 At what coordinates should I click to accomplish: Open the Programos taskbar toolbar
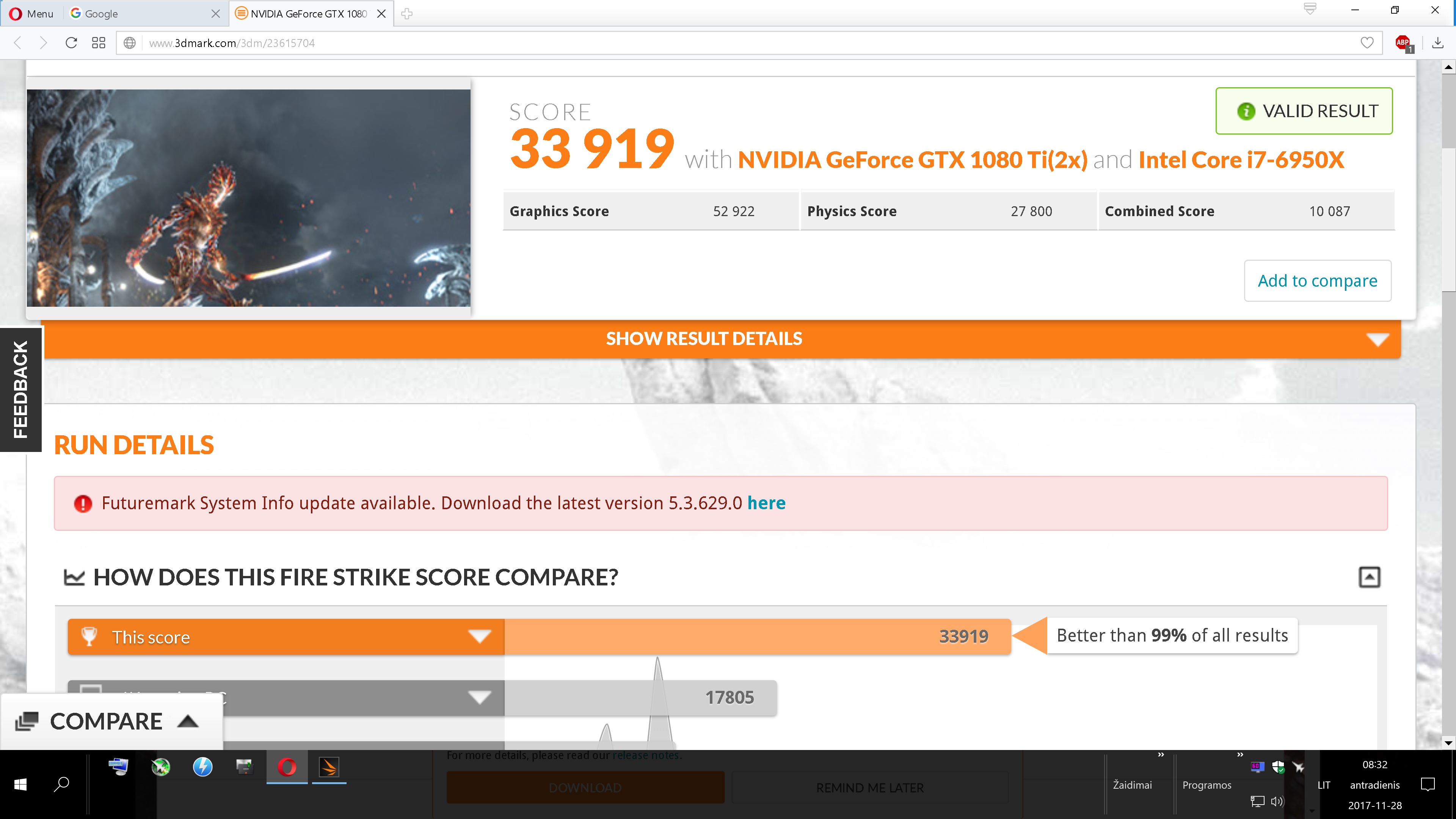click(1207, 785)
